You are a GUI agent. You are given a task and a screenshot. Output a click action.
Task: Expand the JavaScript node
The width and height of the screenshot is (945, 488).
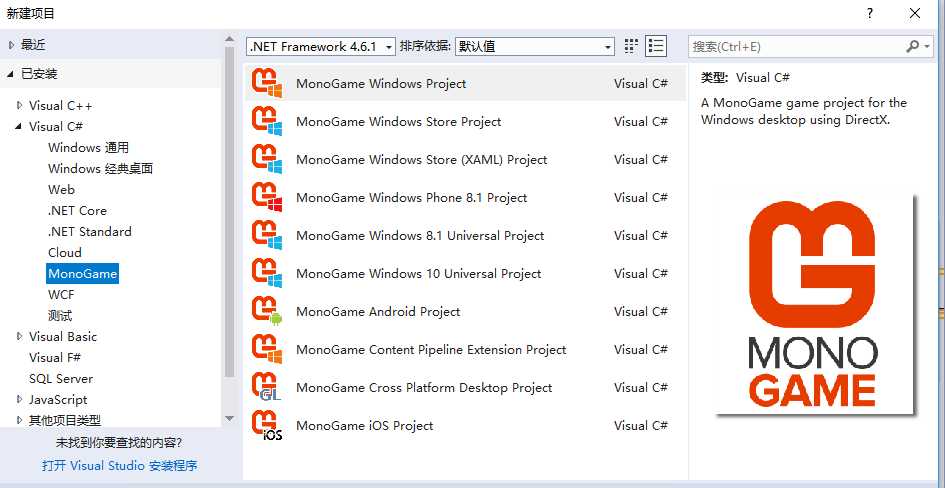19,399
